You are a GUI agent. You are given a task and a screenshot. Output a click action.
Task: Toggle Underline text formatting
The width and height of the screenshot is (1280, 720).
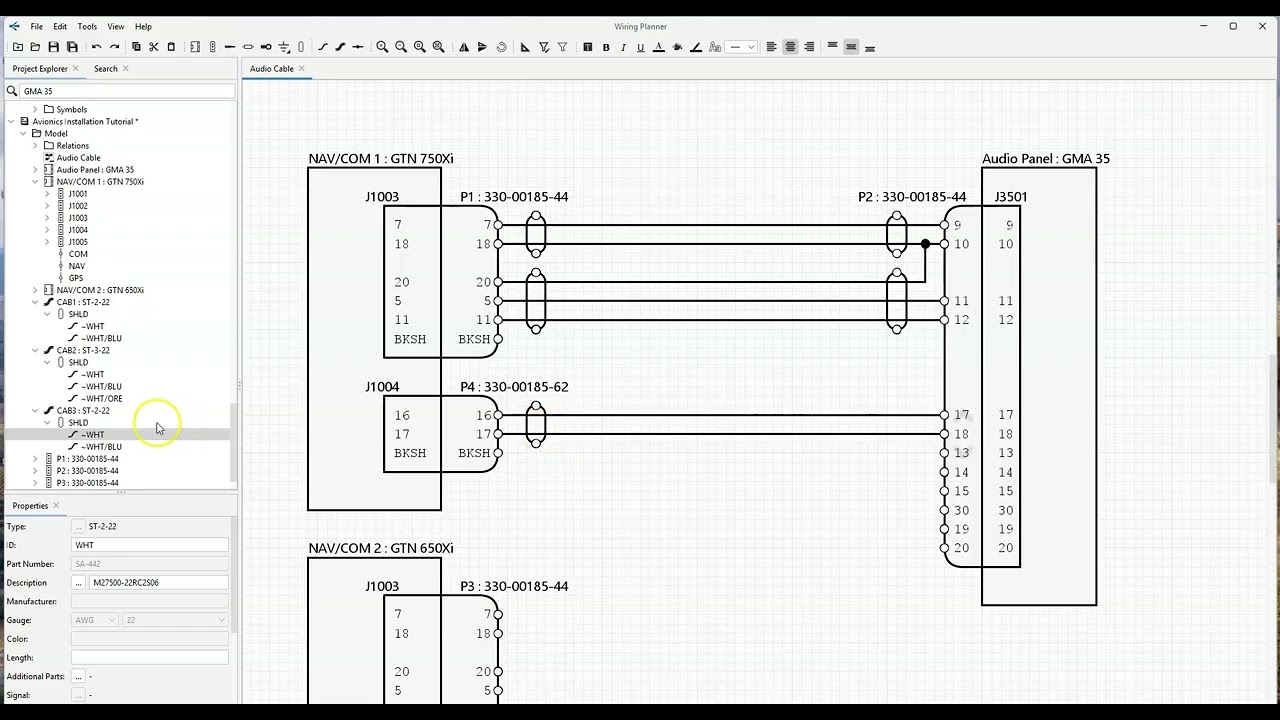(x=641, y=47)
